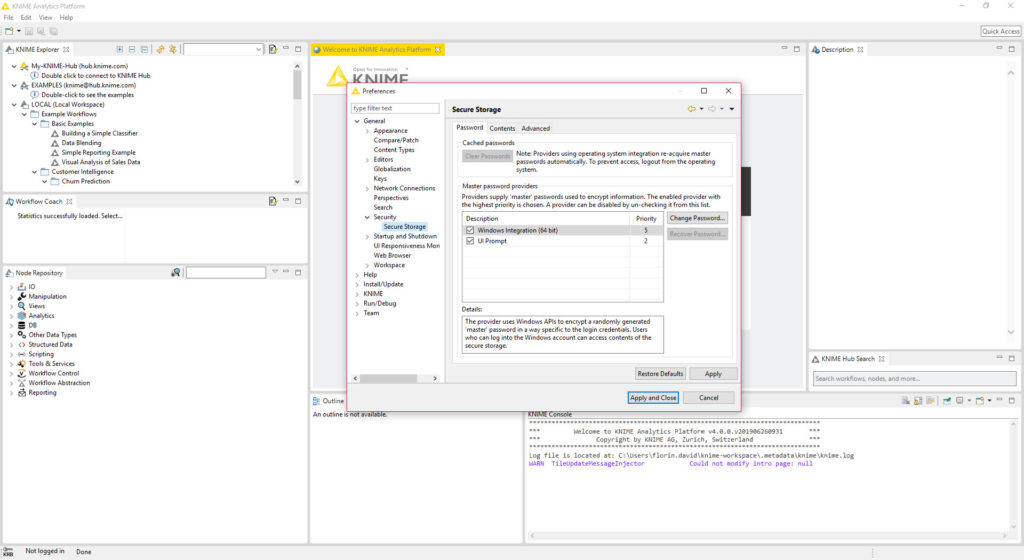Click the New workflow icon in main toolbar

coord(9,31)
